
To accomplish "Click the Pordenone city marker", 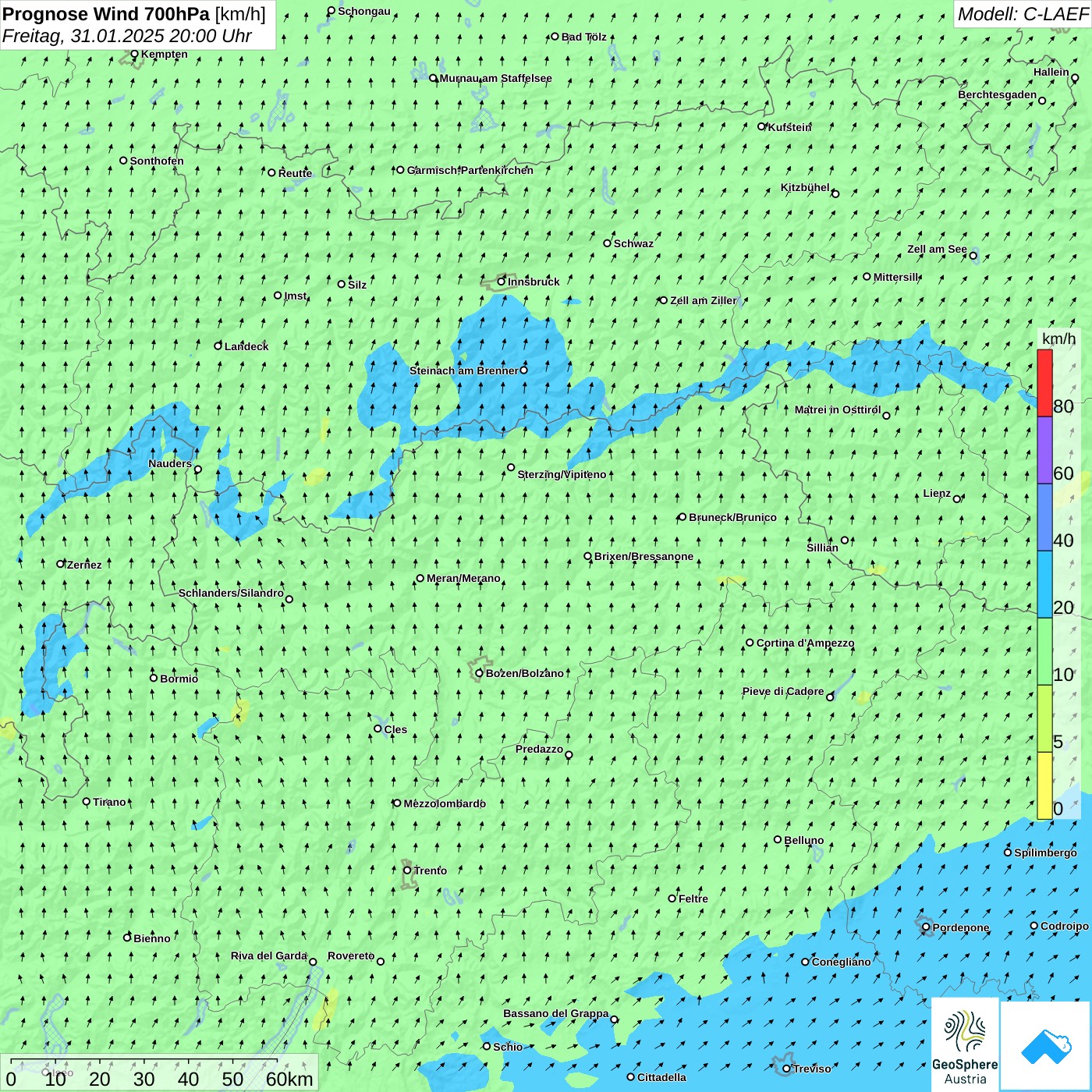I will 926,927.
